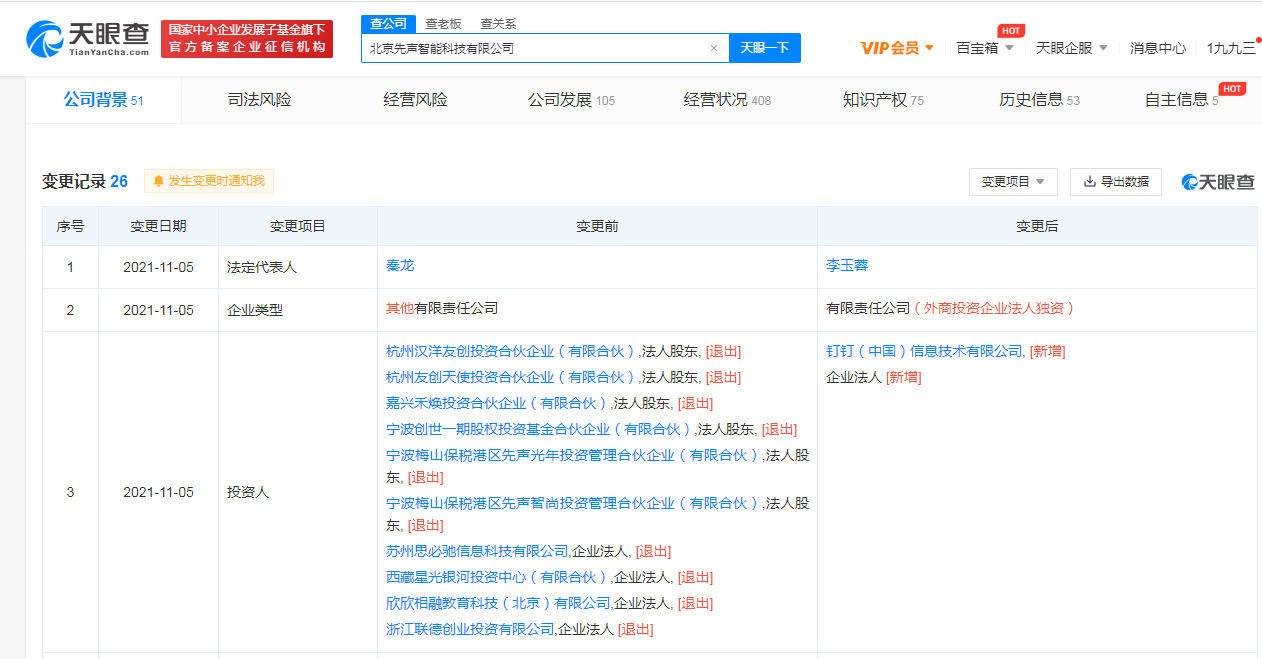1262x659 pixels.
Task: Open 宁波梅山保税港区先声光年投资管理 link
Action: click(573, 455)
